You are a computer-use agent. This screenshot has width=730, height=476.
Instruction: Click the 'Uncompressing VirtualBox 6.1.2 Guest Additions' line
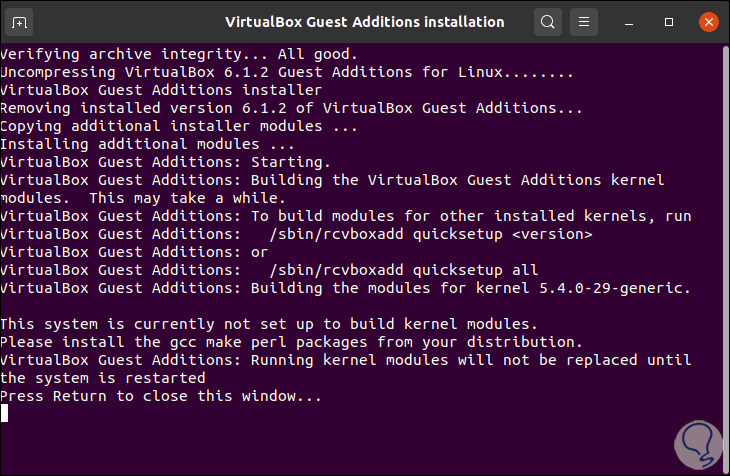[287, 73]
